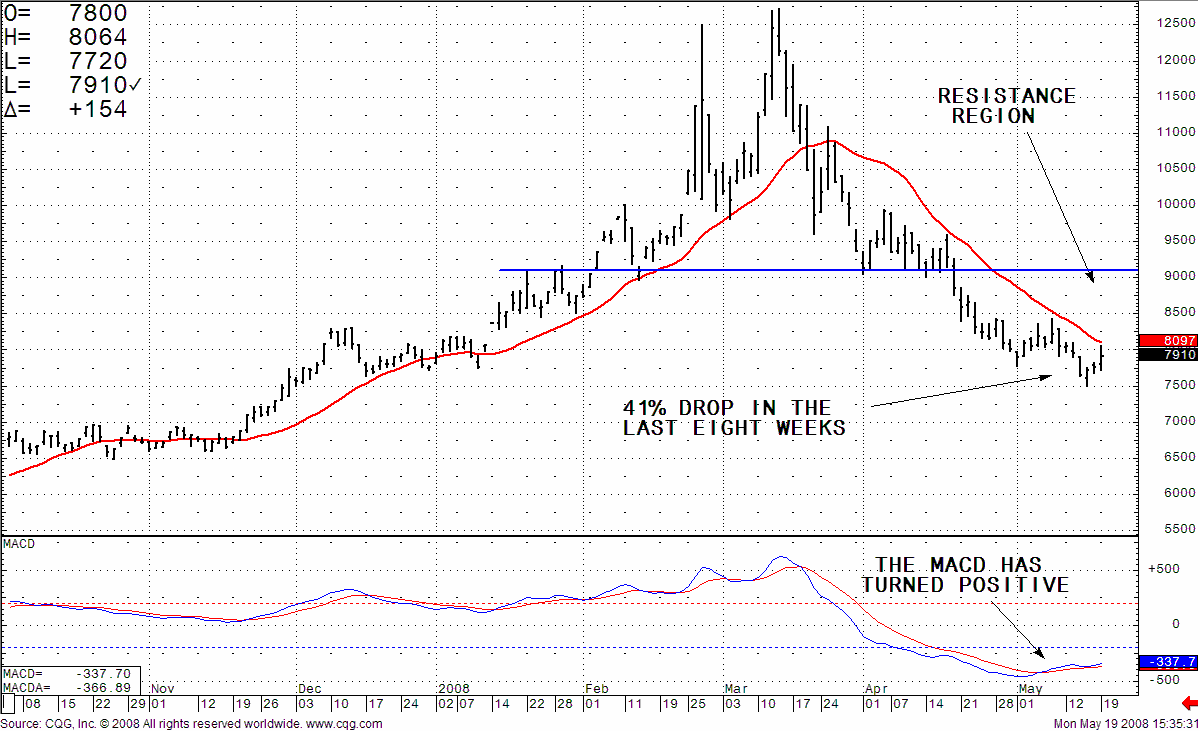Click the 2008 year label on the time axis

(454, 689)
